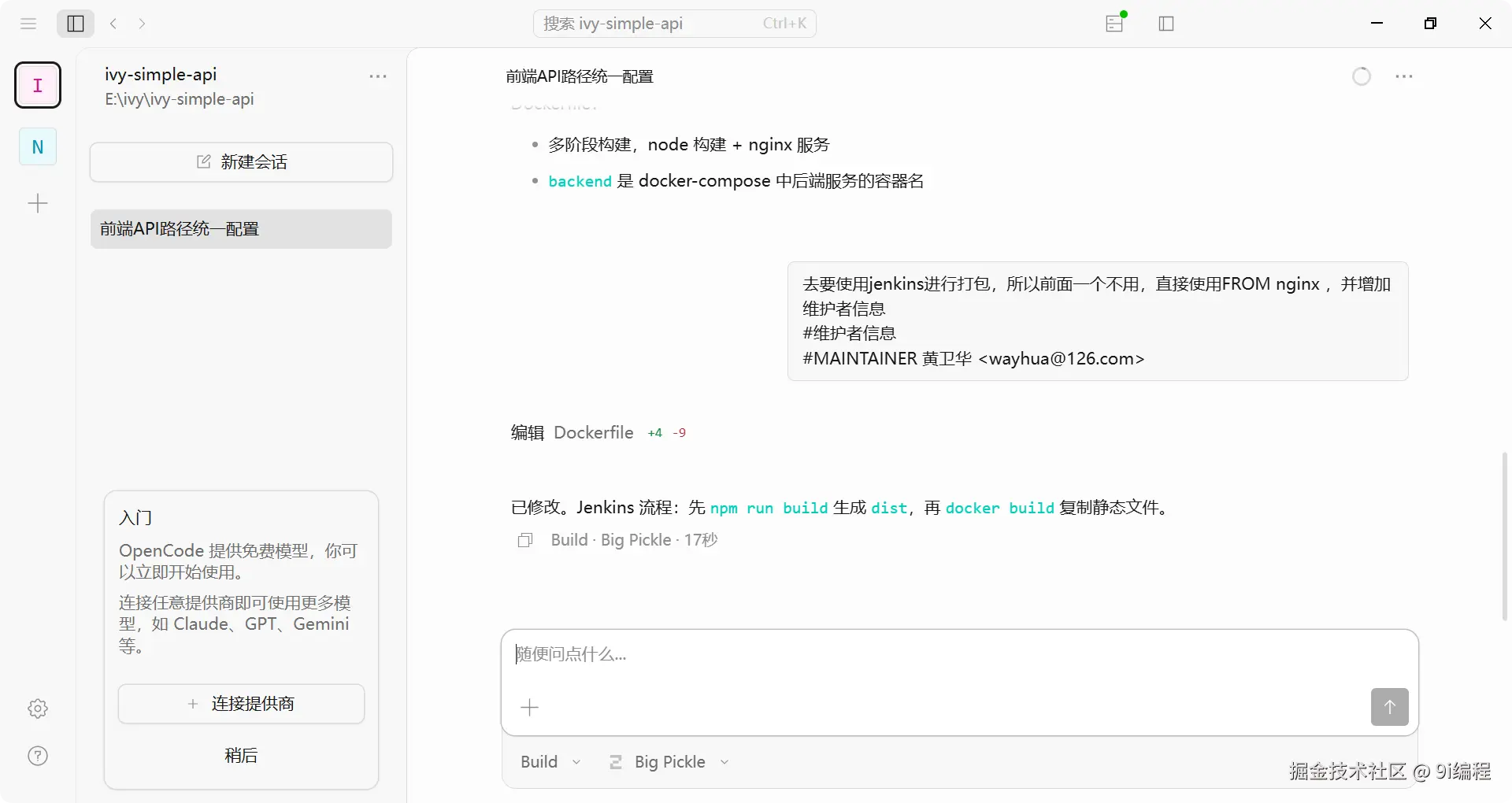Add a new project with plus icon
Image resolution: width=1512 pixels, height=803 pixels.
38,204
